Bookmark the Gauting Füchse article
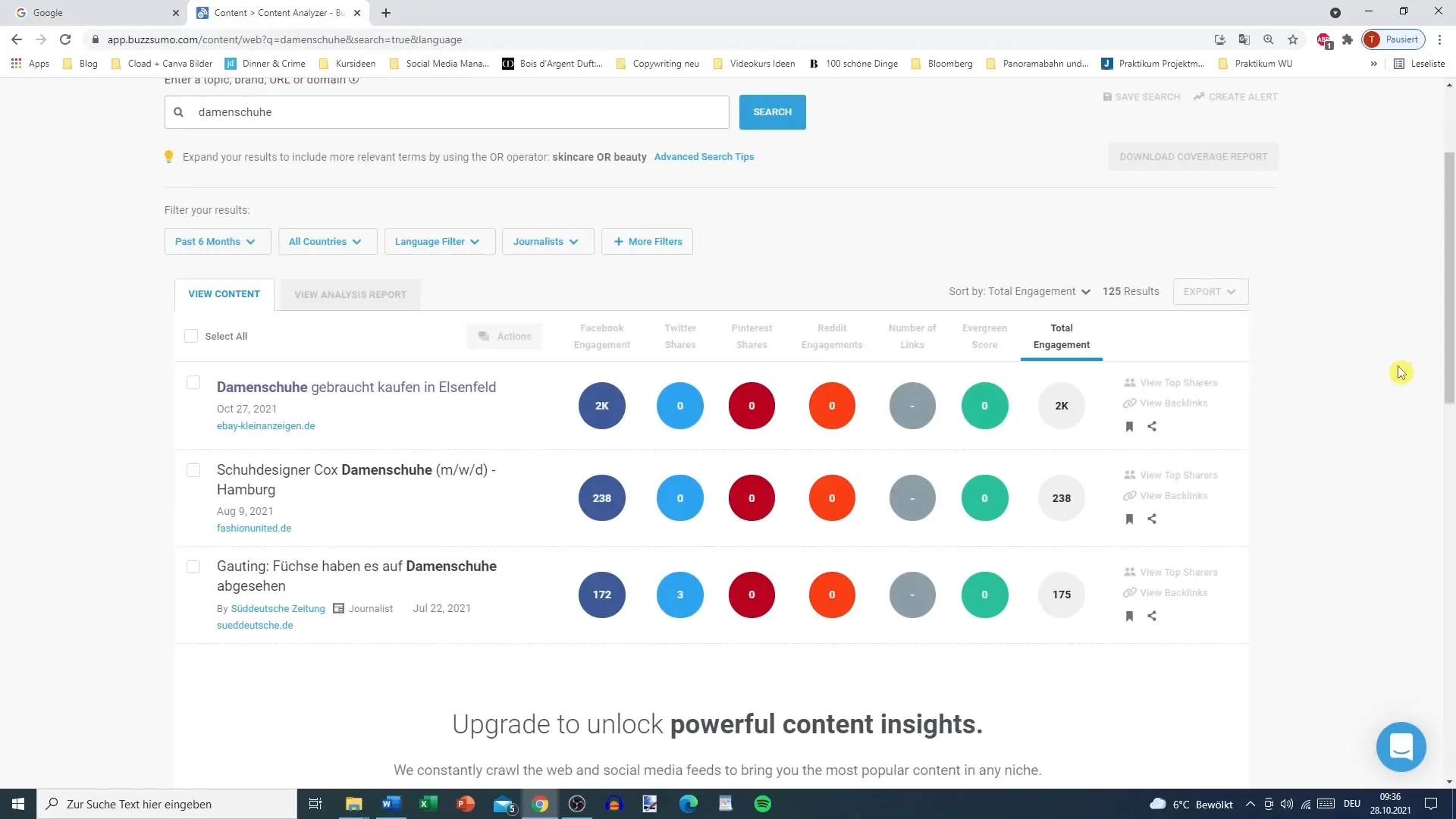The image size is (1456, 819). point(1129,616)
